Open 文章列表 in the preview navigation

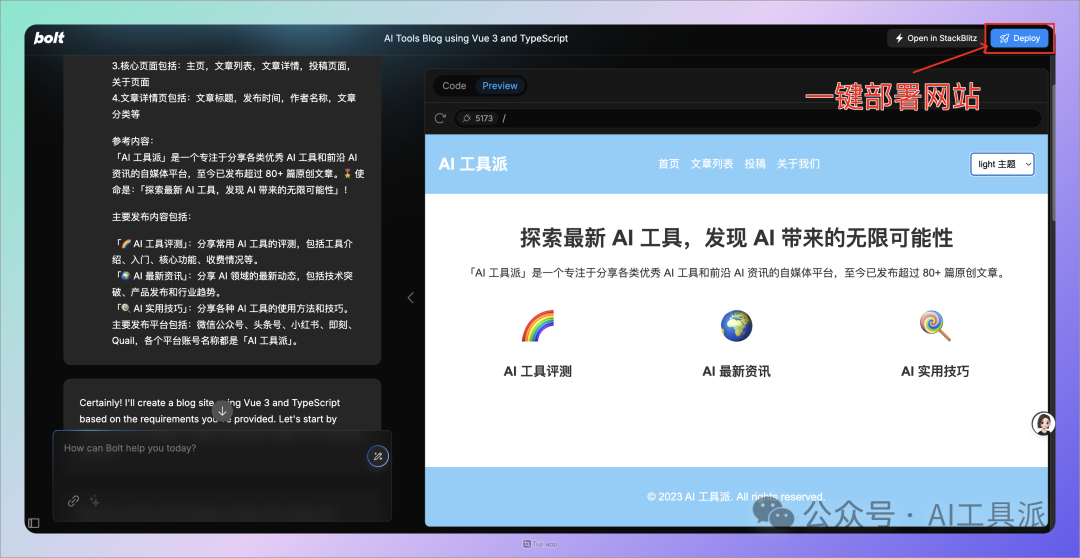click(x=712, y=164)
